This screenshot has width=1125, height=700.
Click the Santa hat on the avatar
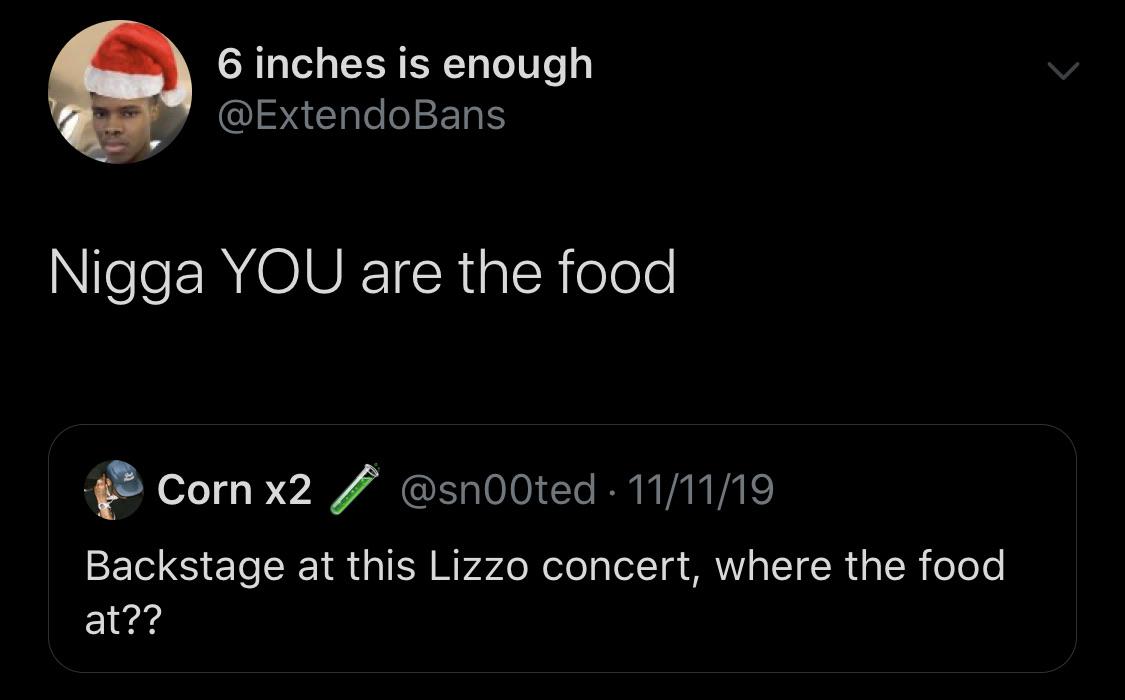(x=135, y=62)
